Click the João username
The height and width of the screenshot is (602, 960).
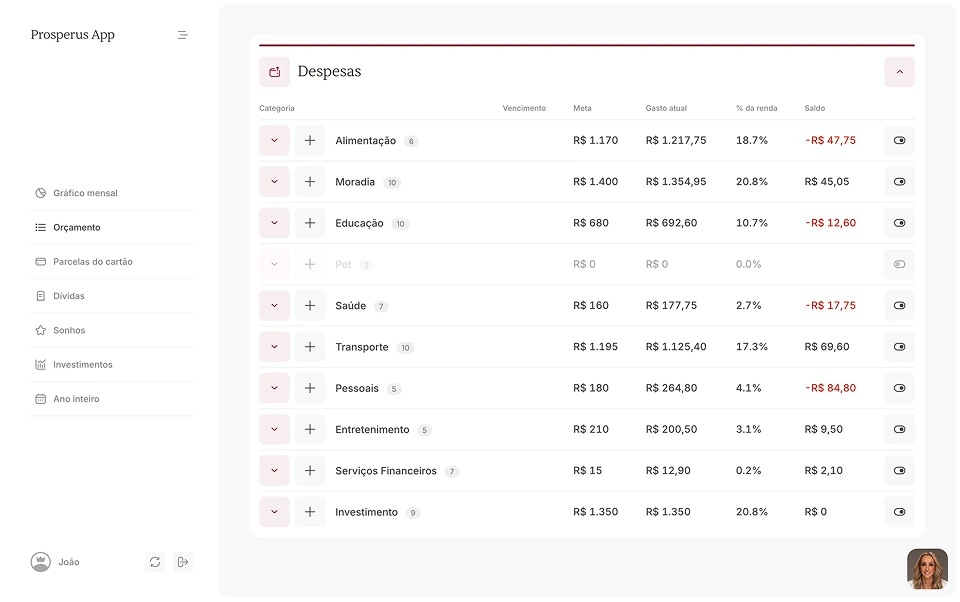pyautogui.click(x=69, y=562)
